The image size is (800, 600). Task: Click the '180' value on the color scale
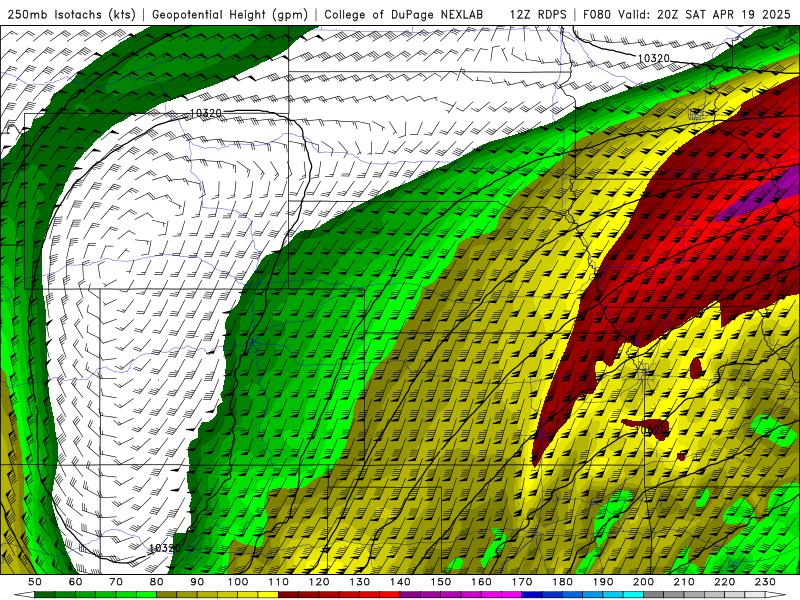click(x=563, y=582)
